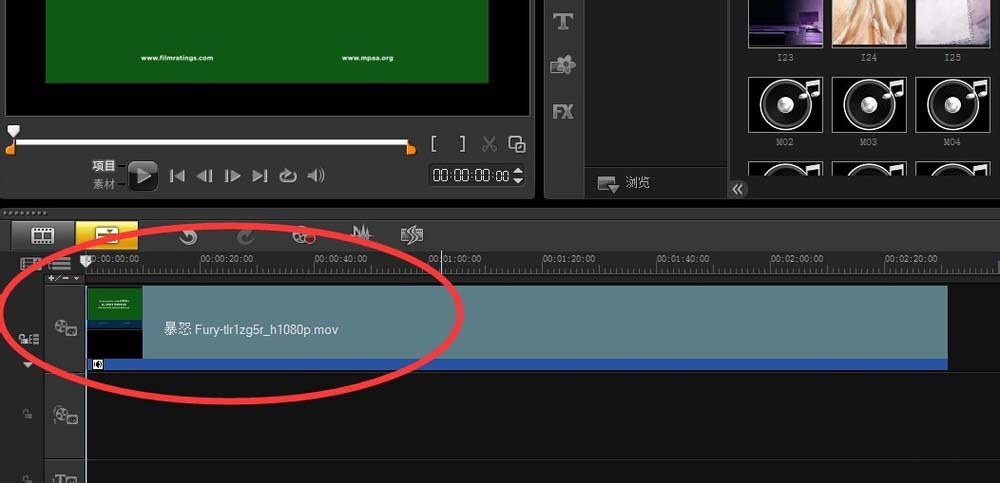Open the Sound Mixer waveform tool
Screen dimensions: 1000x483
tap(361, 234)
